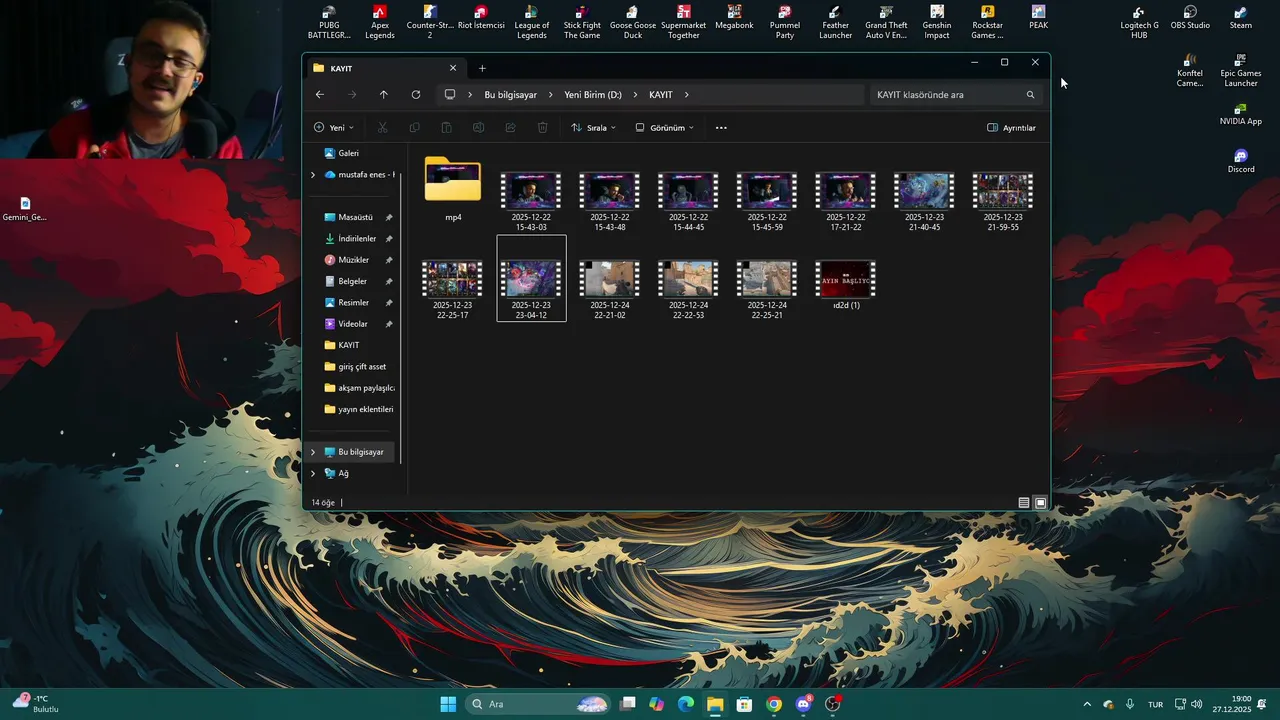Open Apex Legends desktop shortcut
1280x720 pixels.
click(x=380, y=21)
